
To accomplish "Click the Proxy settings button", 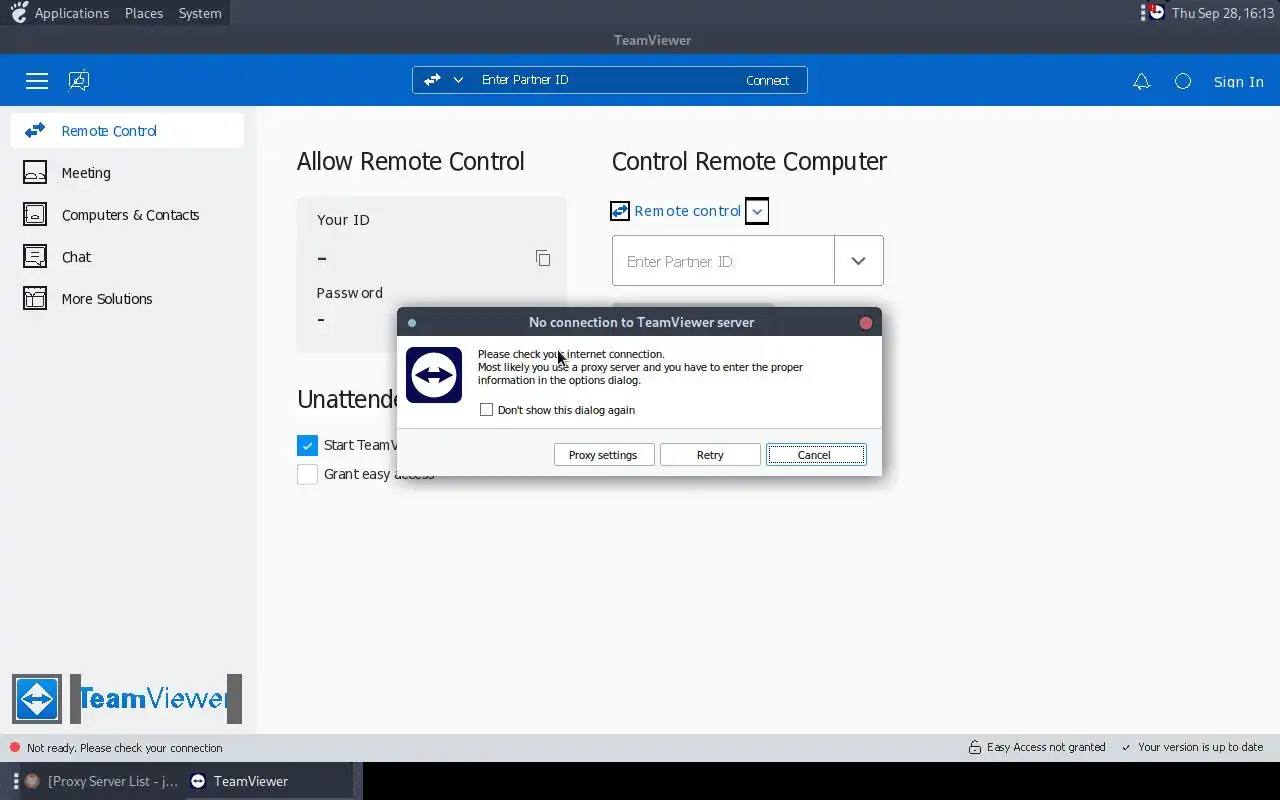I will click(x=603, y=455).
